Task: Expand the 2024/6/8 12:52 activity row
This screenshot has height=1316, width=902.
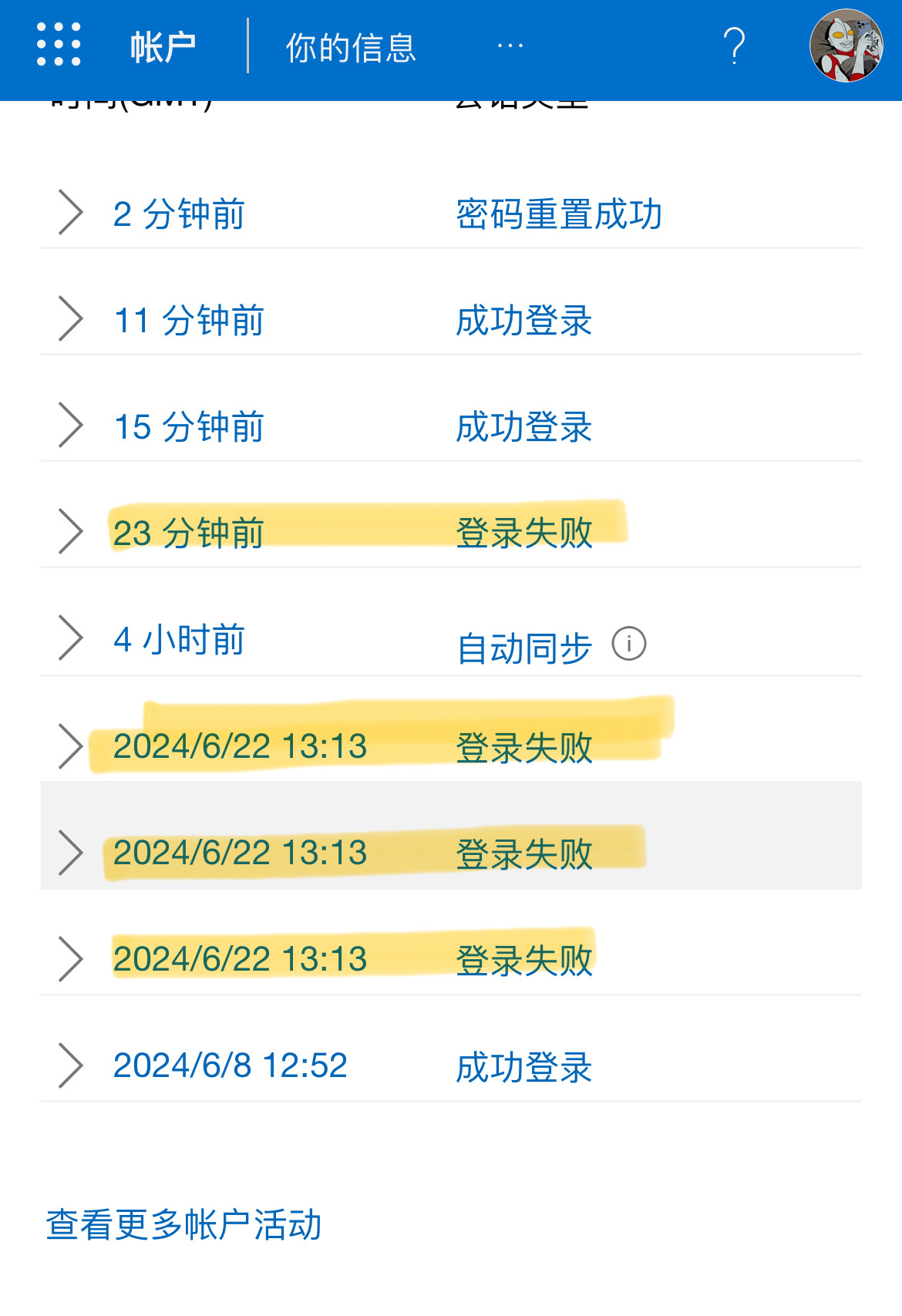Action: click(71, 1065)
